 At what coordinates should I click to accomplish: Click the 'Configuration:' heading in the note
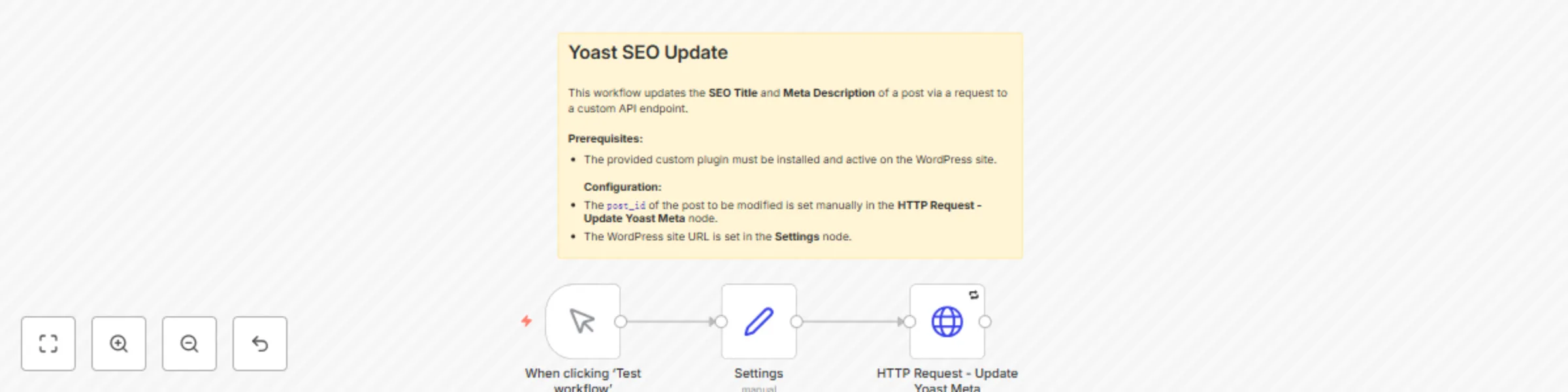point(623,187)
